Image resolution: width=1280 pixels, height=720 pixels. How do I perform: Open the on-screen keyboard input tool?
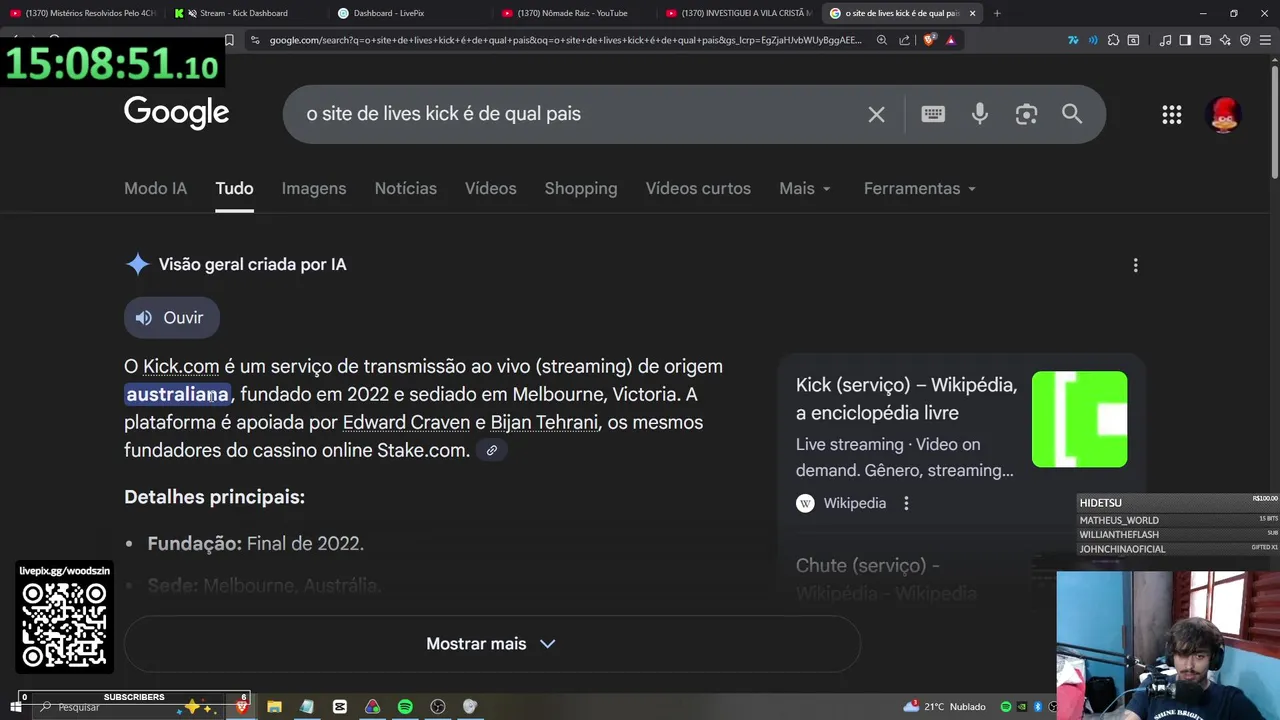pyautogui.click(x=933, y=114)
